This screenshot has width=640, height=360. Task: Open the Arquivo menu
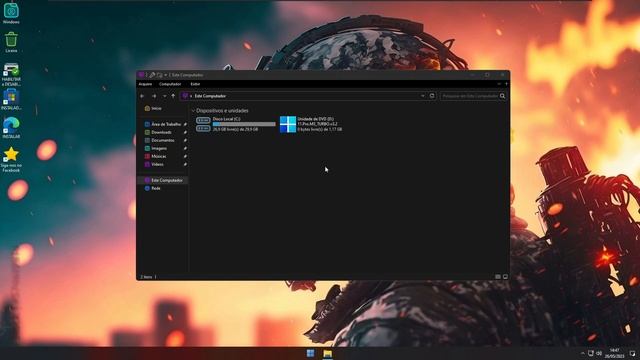[x=145, y=84]
